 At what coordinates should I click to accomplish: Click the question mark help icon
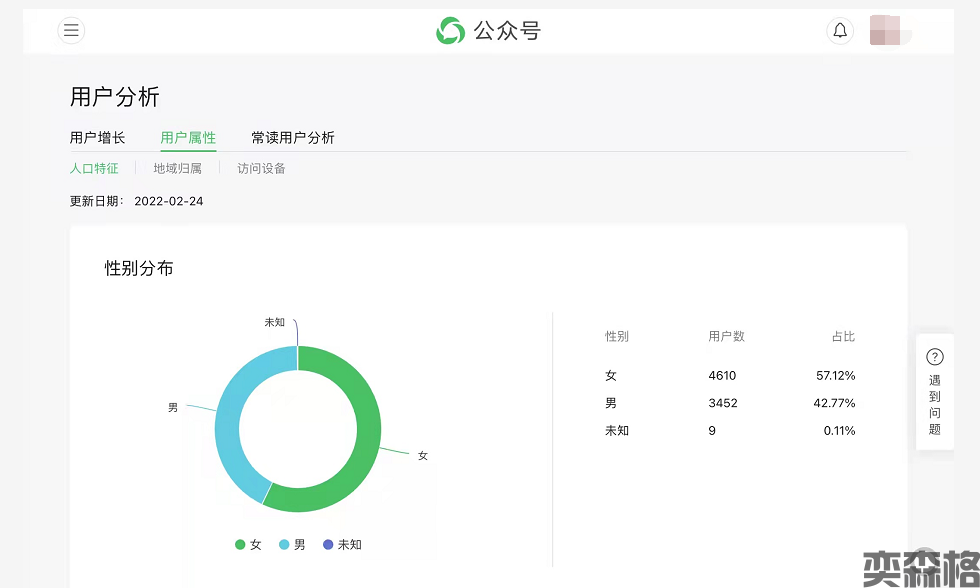click(x=935, y=357)
